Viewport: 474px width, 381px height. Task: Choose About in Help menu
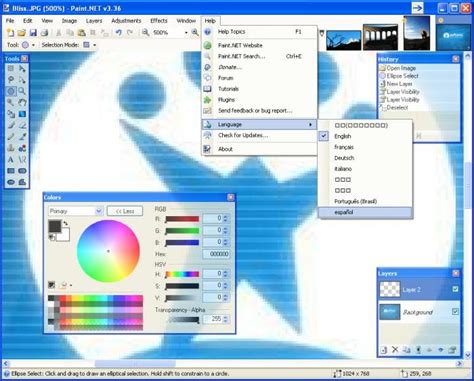click(260, 149)
